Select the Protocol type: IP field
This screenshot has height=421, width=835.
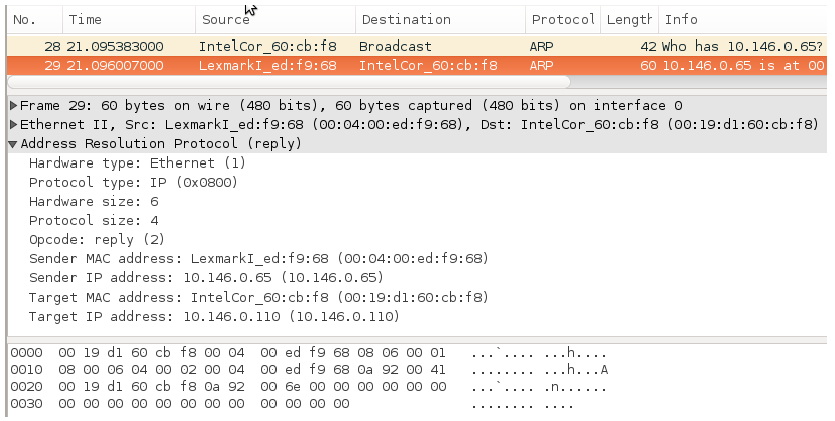[133, 182]
